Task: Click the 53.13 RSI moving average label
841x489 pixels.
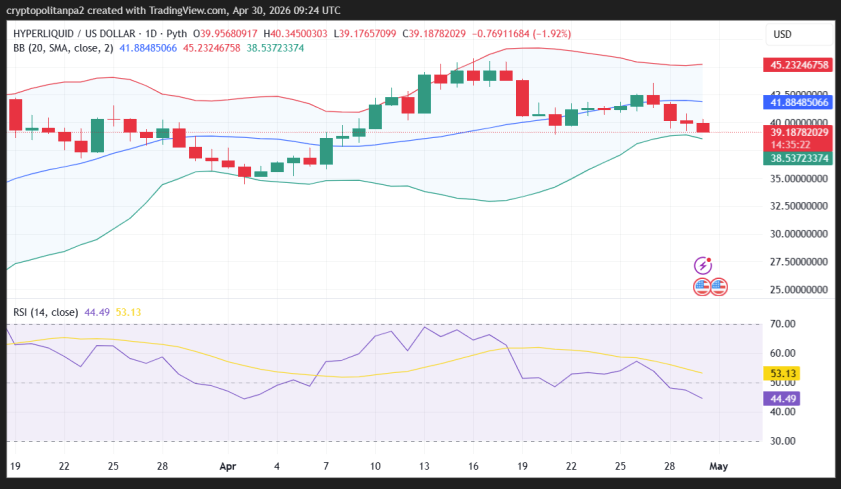Action: click(783, 373)
